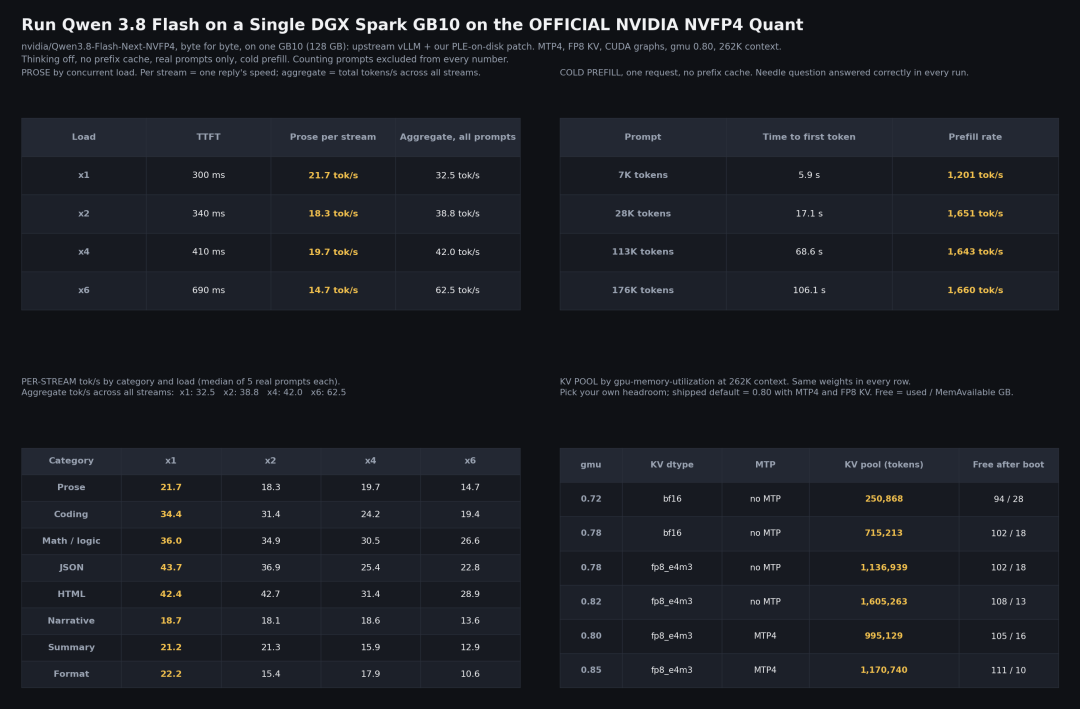Select the "995,129" KV pool value

884,636
